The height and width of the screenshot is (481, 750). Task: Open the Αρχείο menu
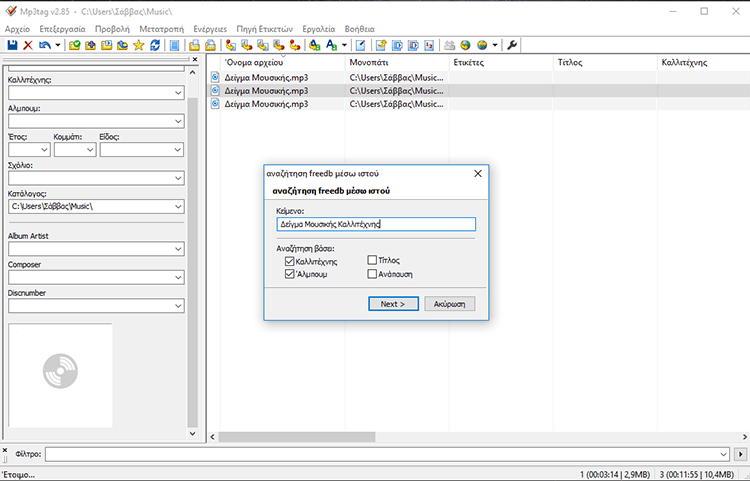[17, 29]
